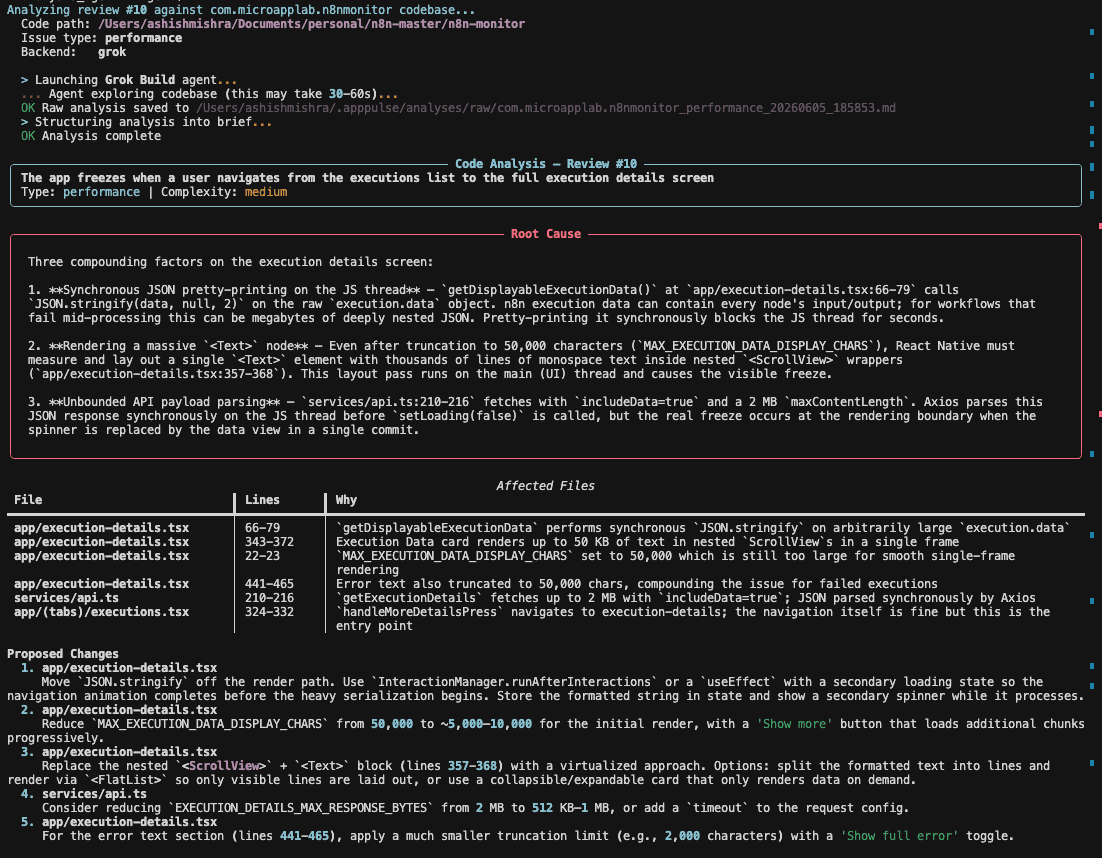Click the 'The app freezes when a user navigates' headline
Screen dimensions: 1102x858
pos(367,178)
